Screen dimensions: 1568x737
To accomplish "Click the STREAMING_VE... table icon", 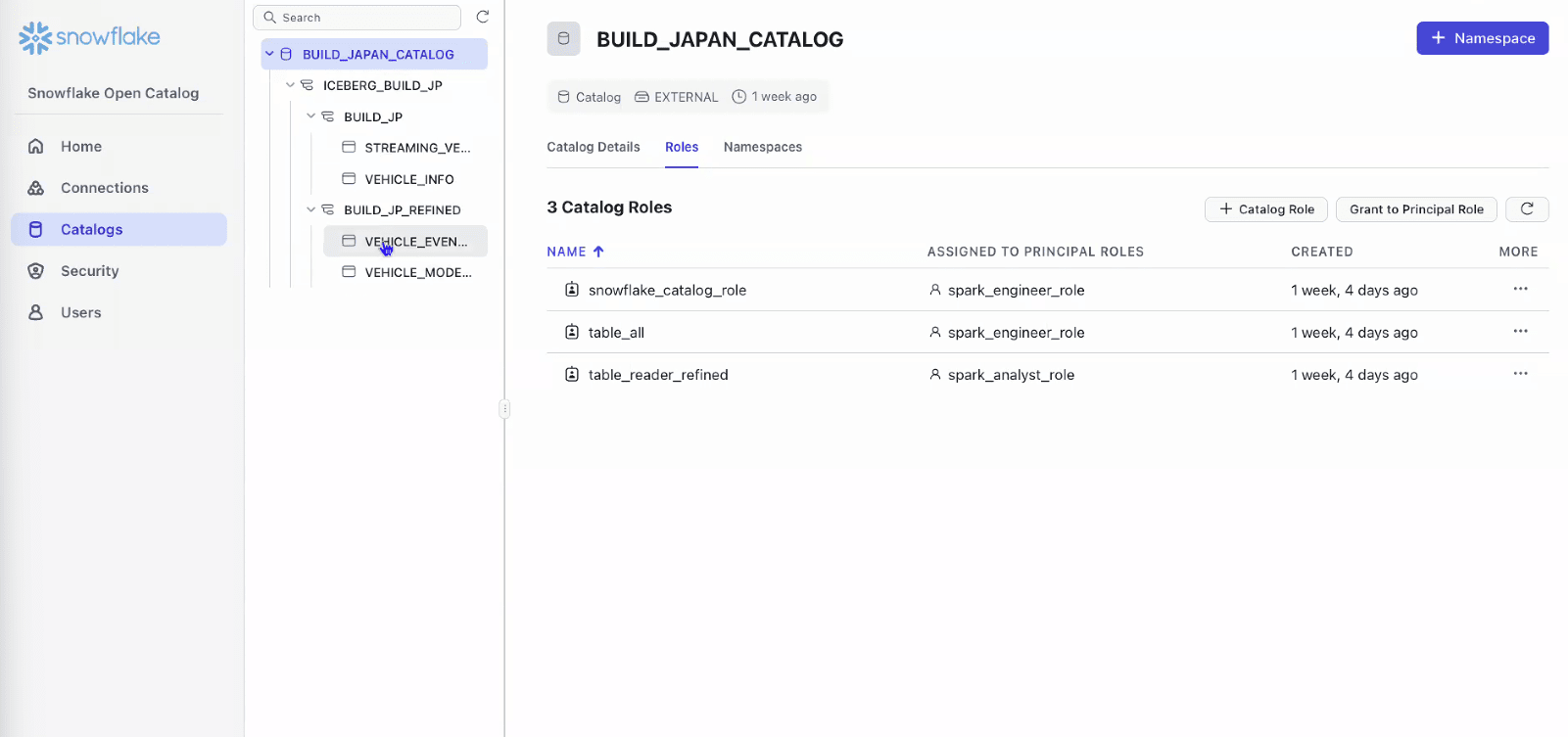I will tap(349, 147).
